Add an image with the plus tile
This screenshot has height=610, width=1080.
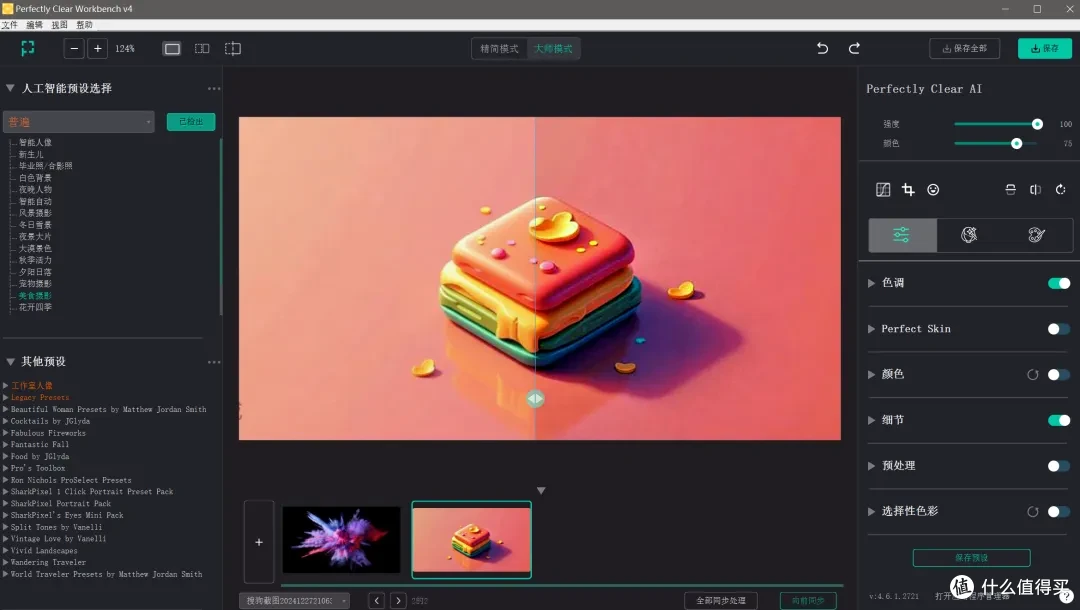259,542
